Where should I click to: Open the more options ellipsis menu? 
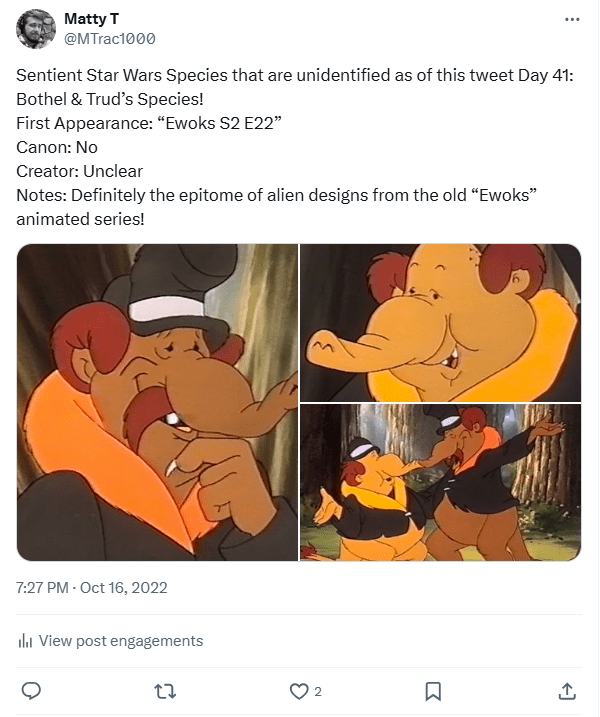coord(571,19)
